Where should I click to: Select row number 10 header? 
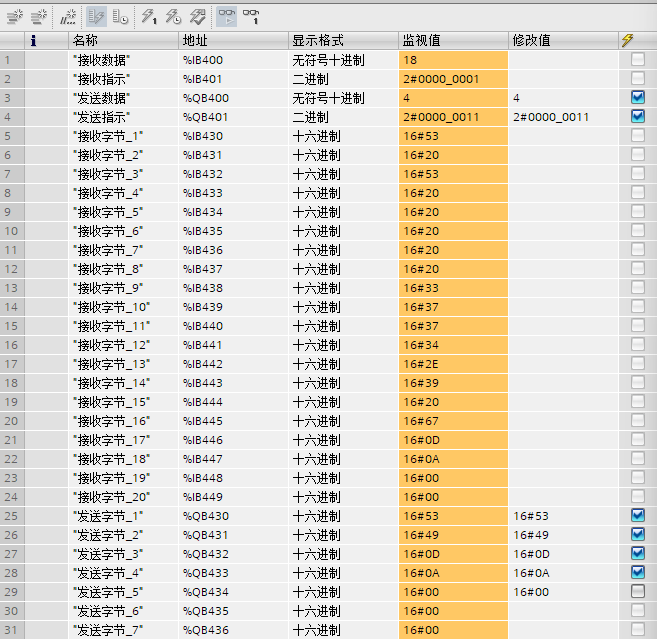(x=11, y=231)
